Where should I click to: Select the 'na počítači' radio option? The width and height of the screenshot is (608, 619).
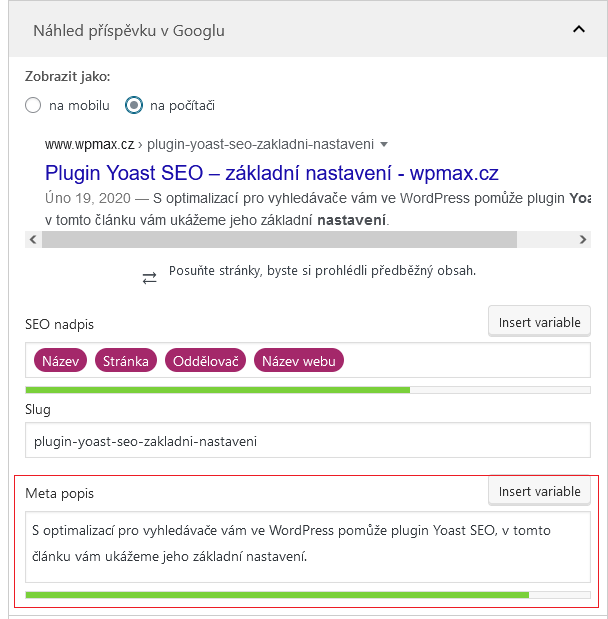[x=134, y=105]
